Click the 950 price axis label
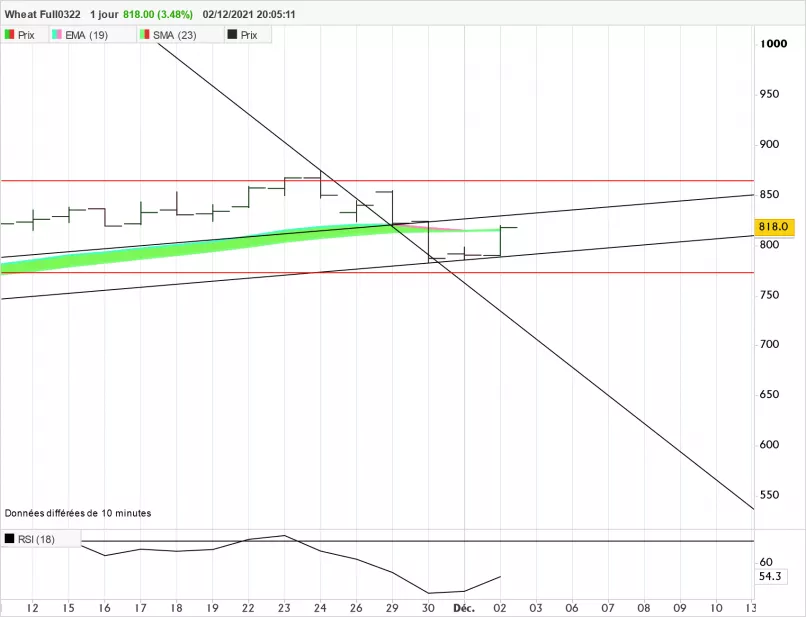Viewport: 806px width, 617px height. point(769,94)
